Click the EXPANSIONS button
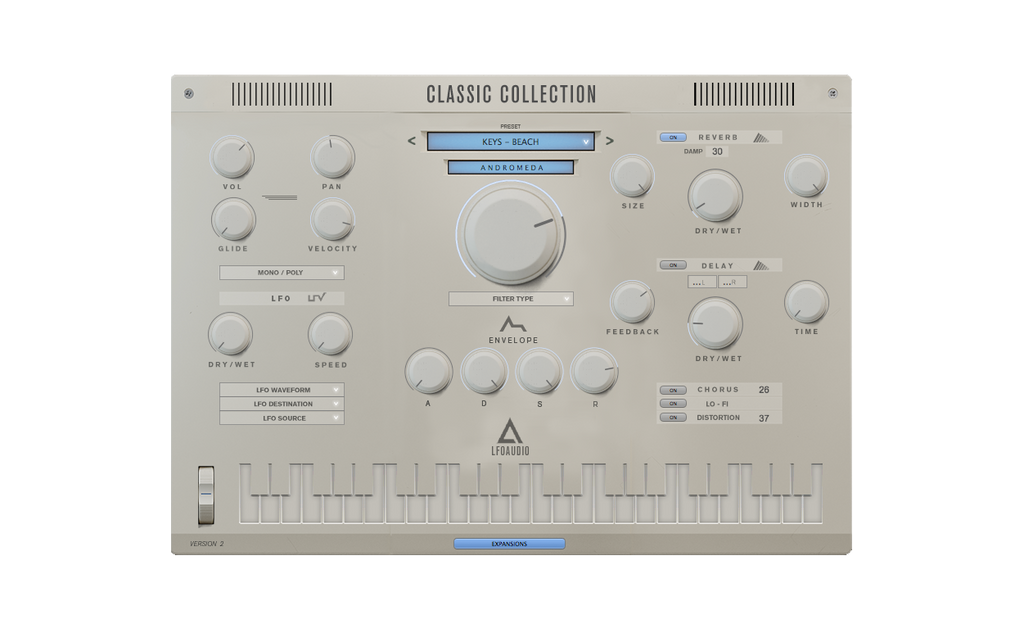The height and width of the screenshot is (628, 1024). (509, 544)
